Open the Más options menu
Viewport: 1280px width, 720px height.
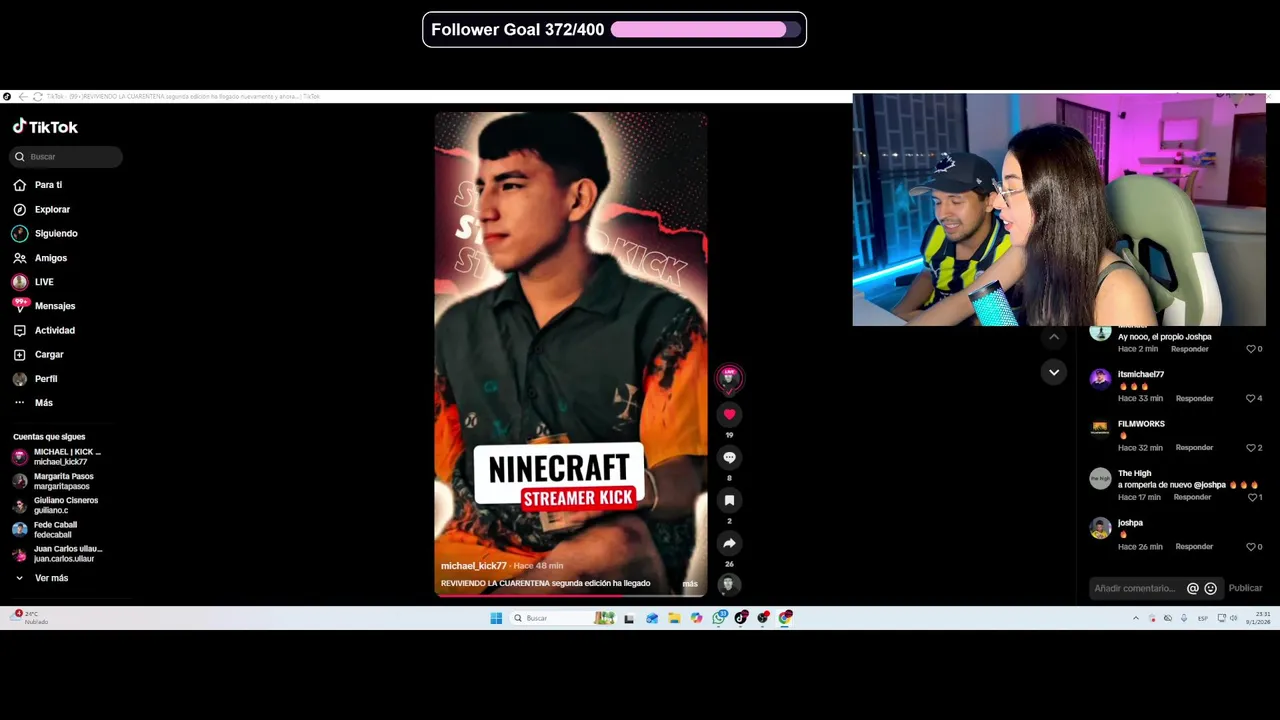[x=33, y=403]
